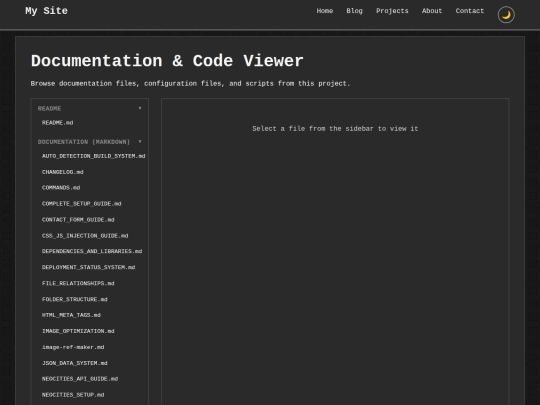Visit the About page in the navigation
540x405 pixels.
(x=432, y=11)
